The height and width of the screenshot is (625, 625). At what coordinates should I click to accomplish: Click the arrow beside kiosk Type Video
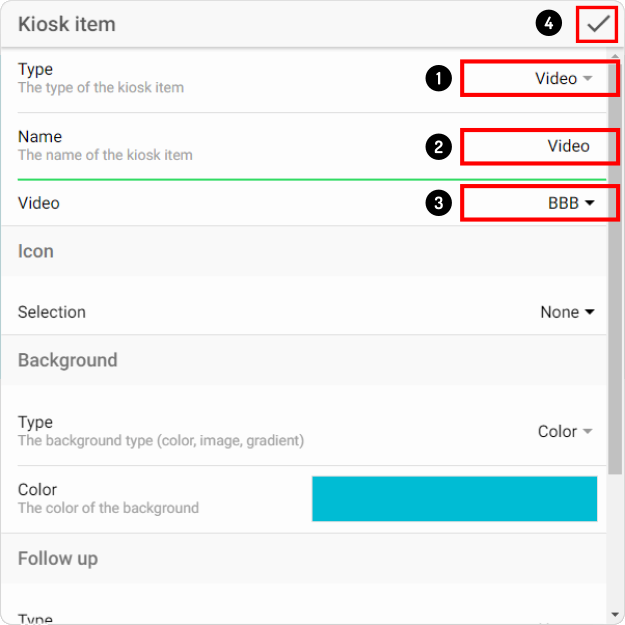588,79
